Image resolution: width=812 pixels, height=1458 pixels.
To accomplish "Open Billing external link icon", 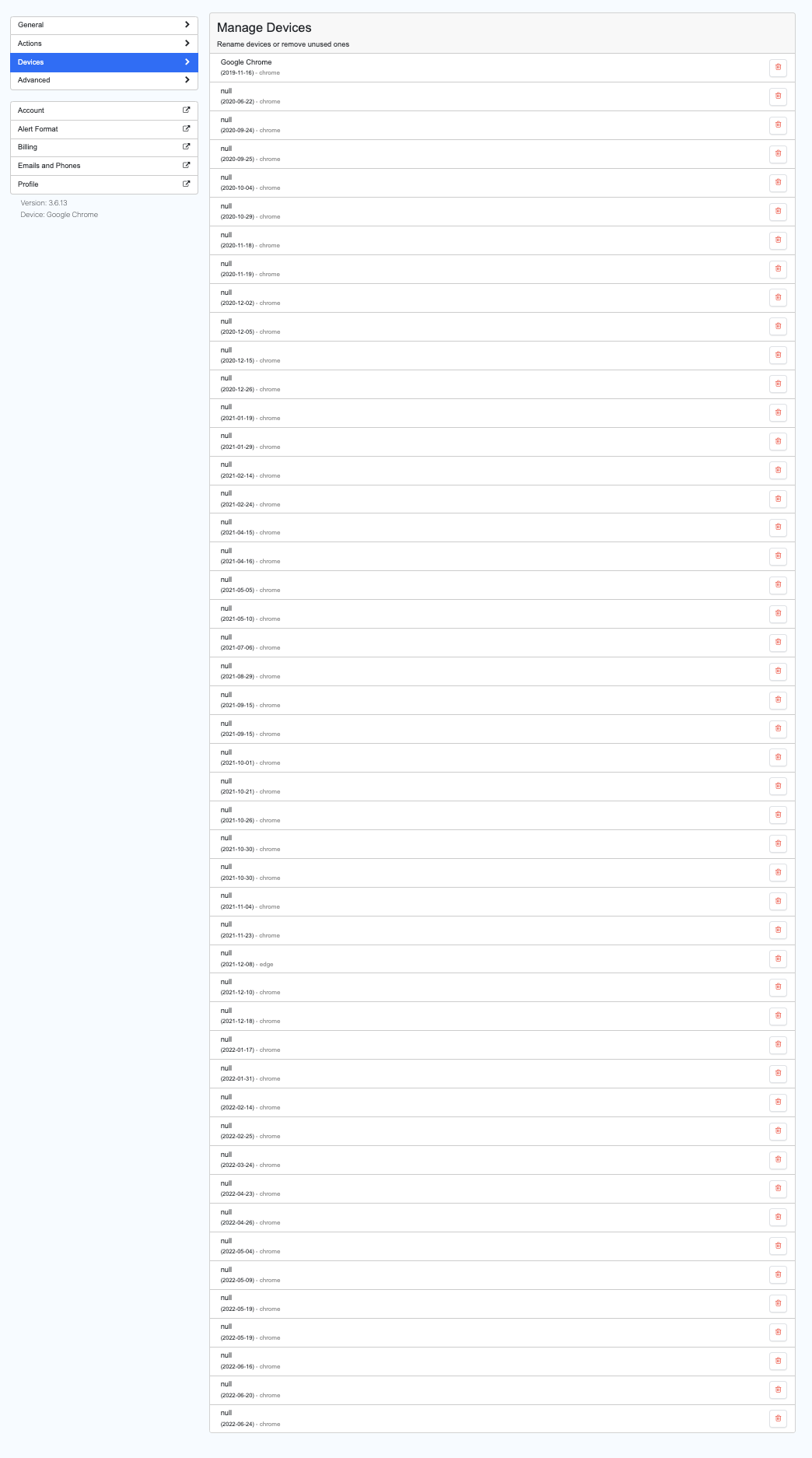I will click(x=186, y=147).
